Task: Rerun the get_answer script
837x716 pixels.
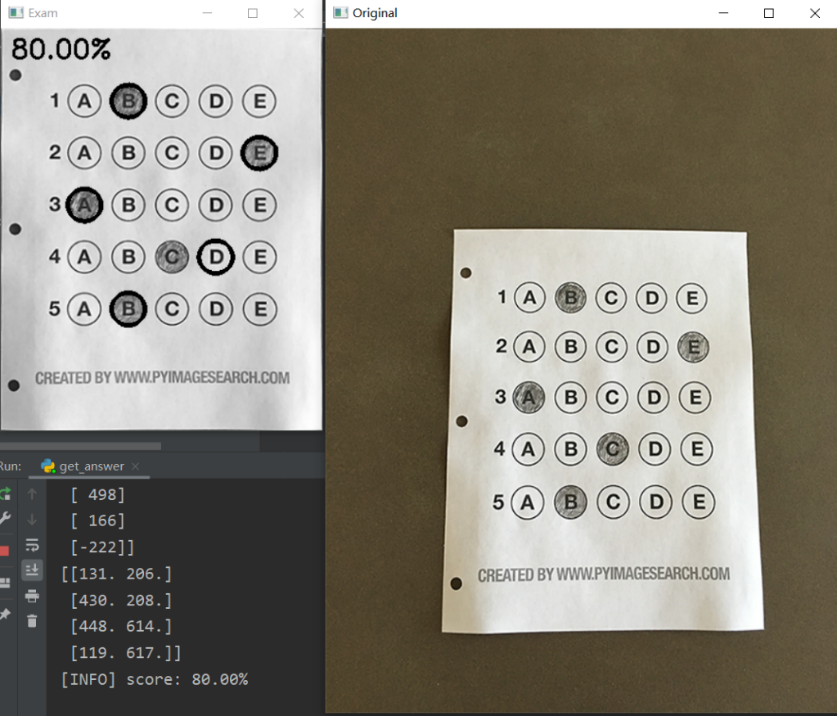Action: tap(5, 494)
